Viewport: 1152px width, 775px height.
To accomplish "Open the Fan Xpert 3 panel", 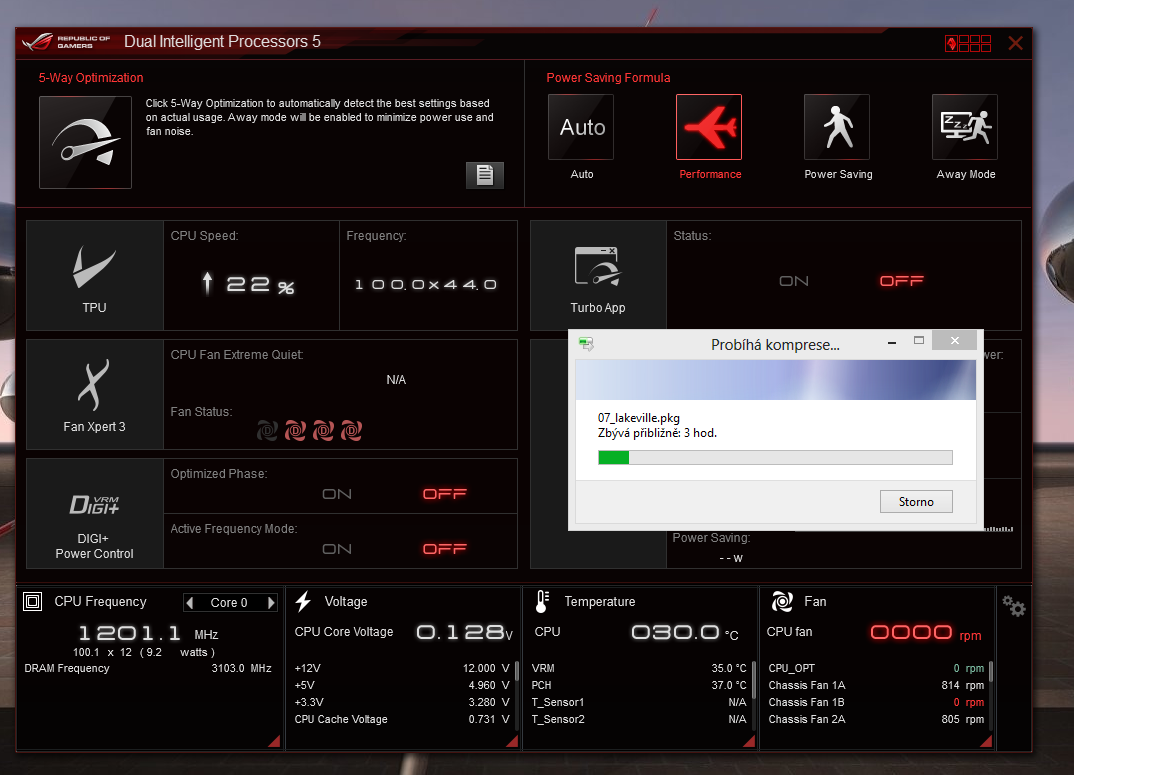I will point(95,395).
